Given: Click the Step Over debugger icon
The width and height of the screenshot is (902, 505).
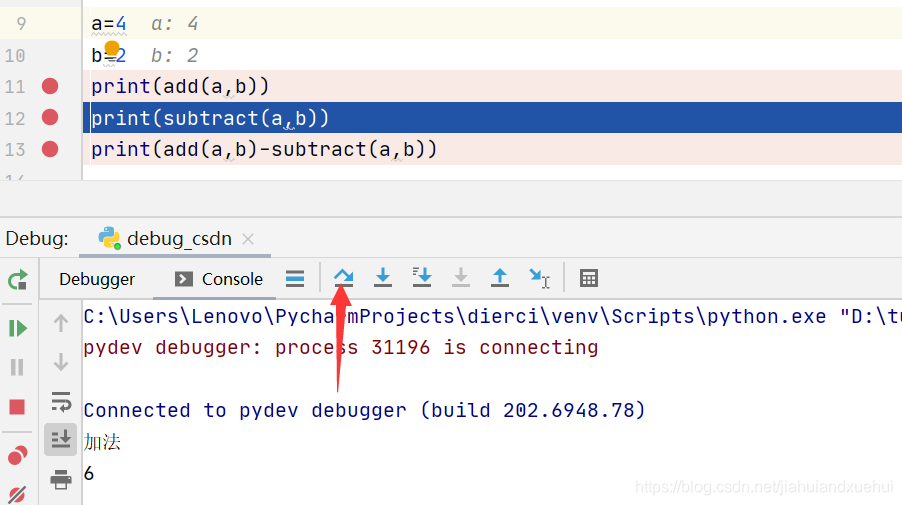Looking at the screenshot, I should [343, 278].
